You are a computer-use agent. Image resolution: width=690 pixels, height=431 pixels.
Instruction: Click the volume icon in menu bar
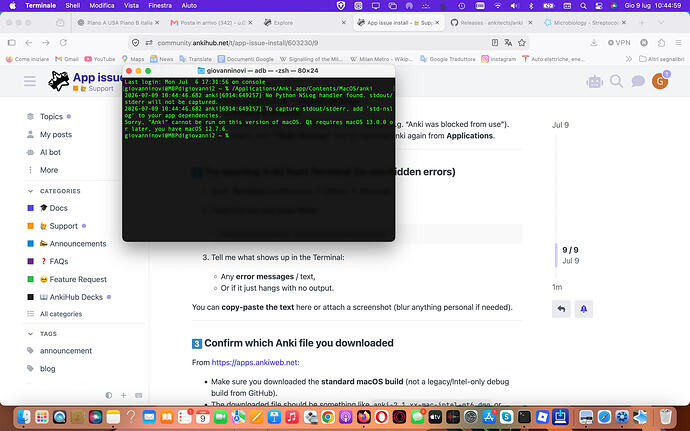[514, 6]
